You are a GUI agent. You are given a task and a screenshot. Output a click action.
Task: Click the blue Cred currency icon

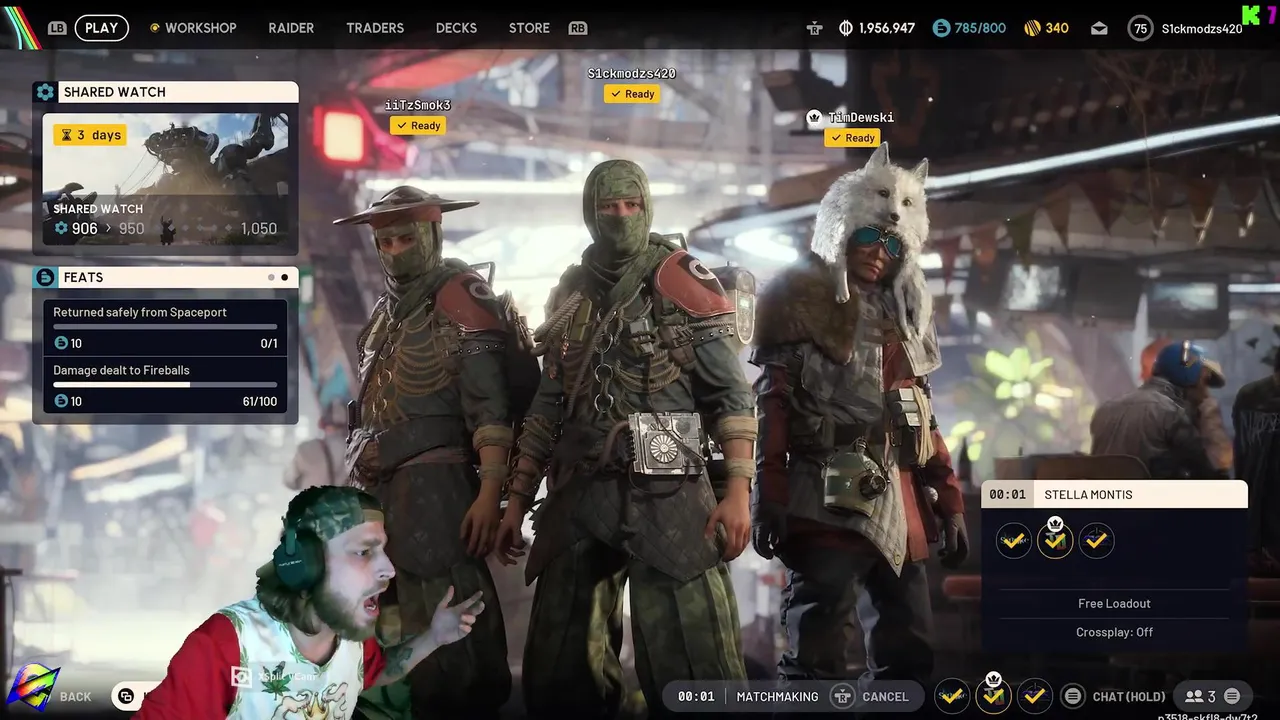point(941,28)
